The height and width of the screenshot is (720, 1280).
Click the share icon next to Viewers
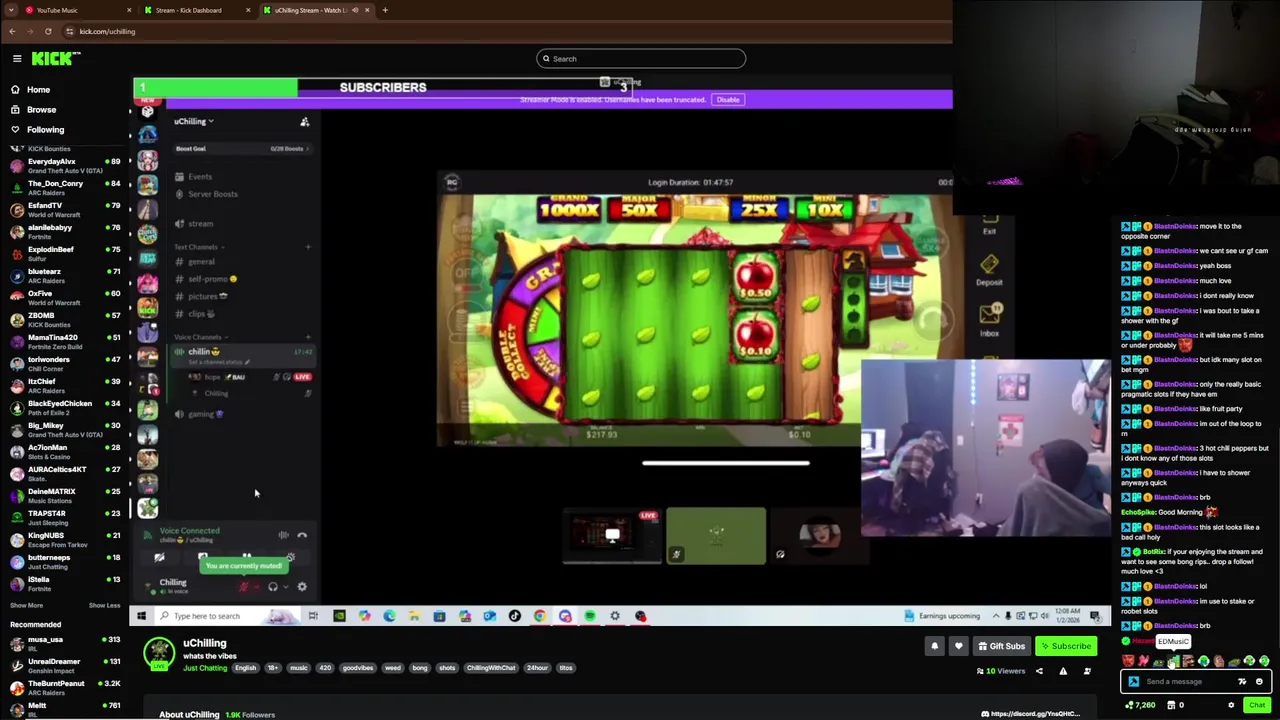(1039, 671)
